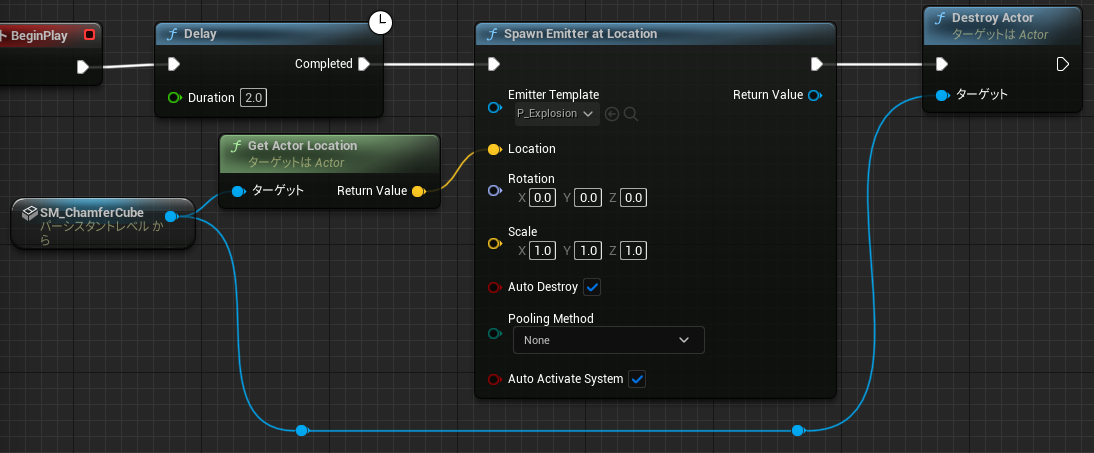Select the BeginPlay event node title
The width and height of the screenshot is (1094, 453).
(39, 35)
